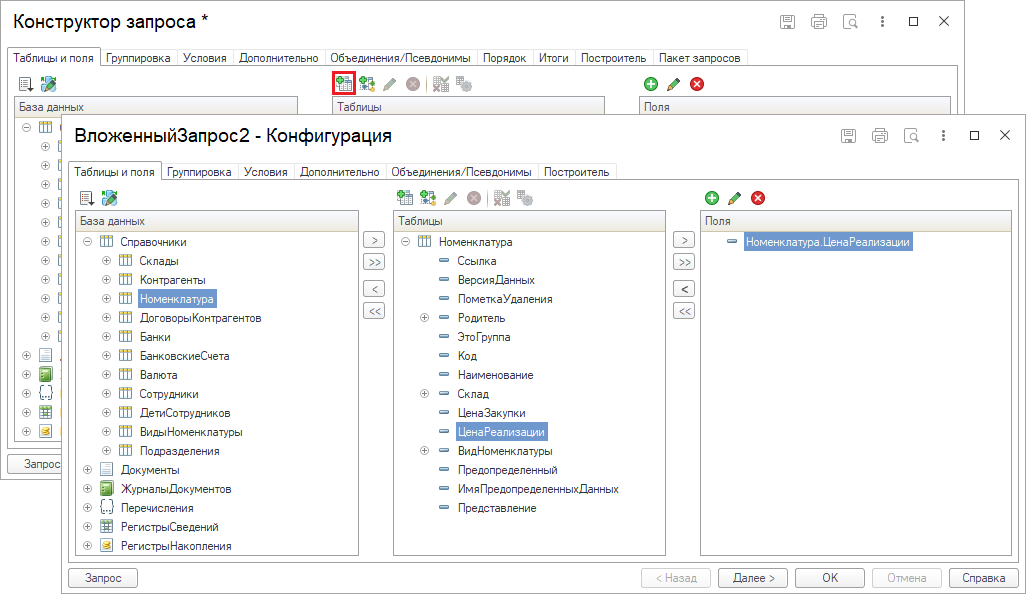Open three-dots menu in ВложенныйЗапрос2 title bar
Screen dimensions: 1026x594
tap(943, 135)
